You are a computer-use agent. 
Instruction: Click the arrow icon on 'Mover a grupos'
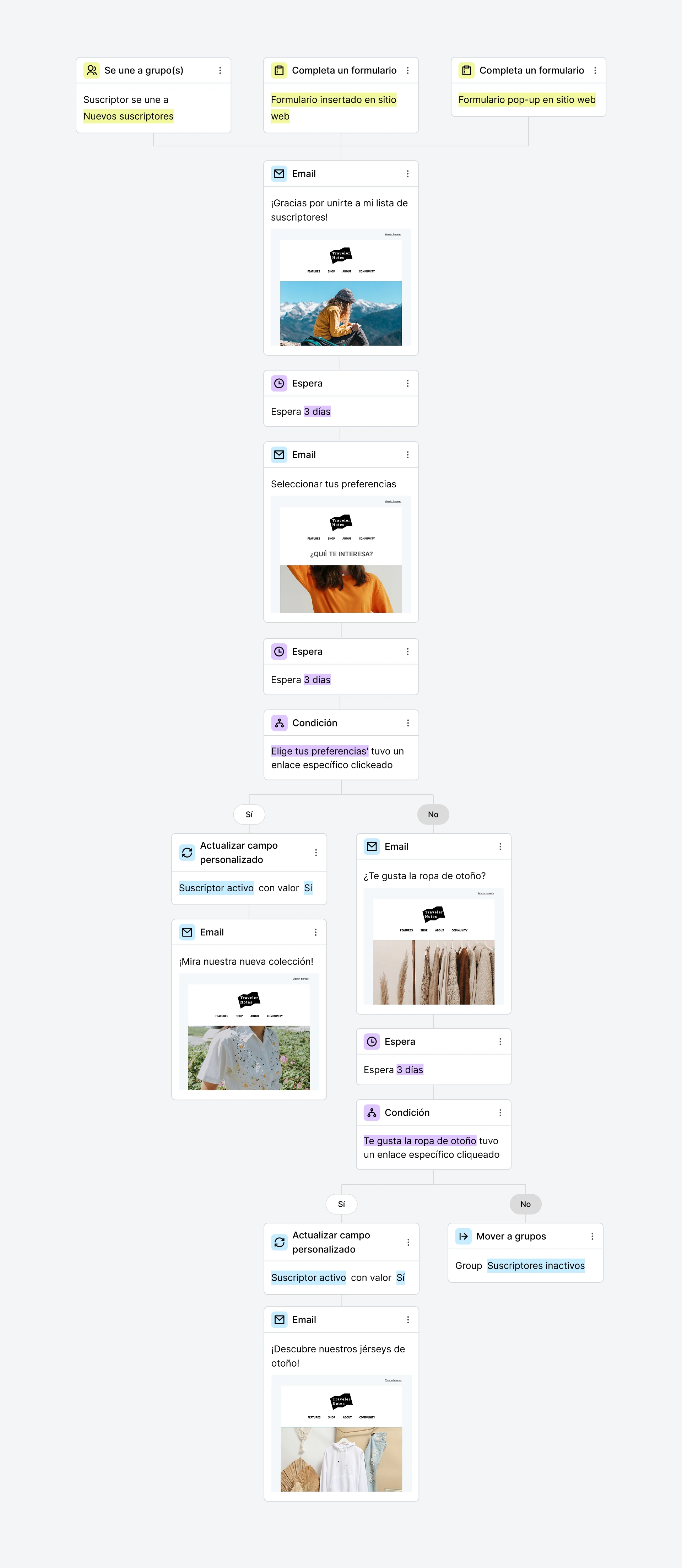point(464,1236)
